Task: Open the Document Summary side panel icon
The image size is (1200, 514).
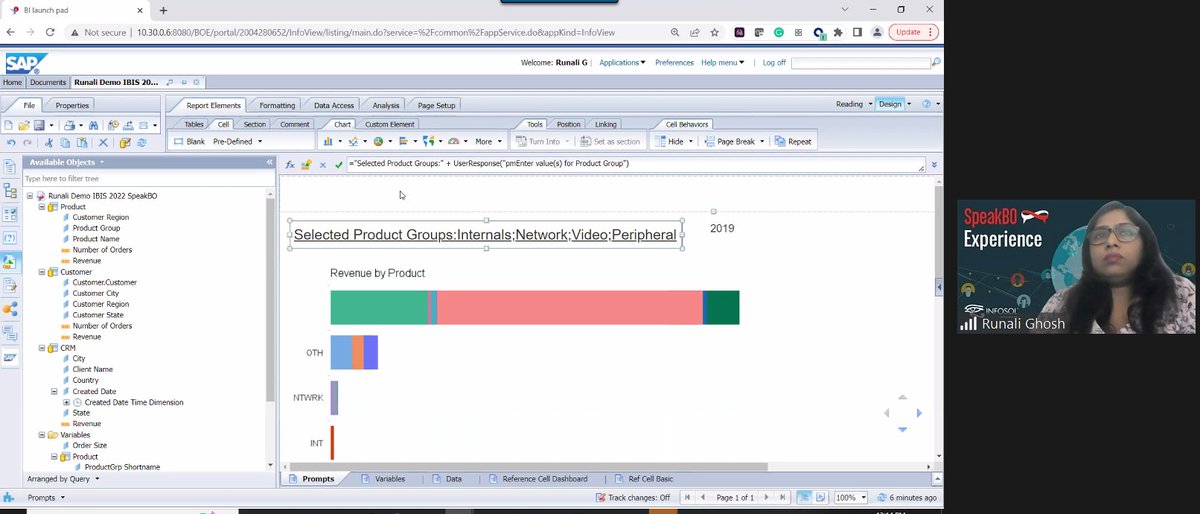Action: coord(10,166)
